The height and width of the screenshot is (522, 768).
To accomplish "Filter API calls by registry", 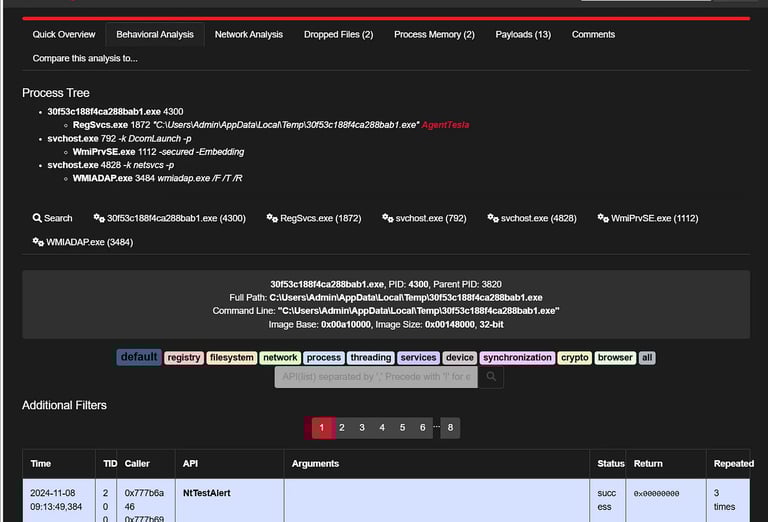I will 184,358.
